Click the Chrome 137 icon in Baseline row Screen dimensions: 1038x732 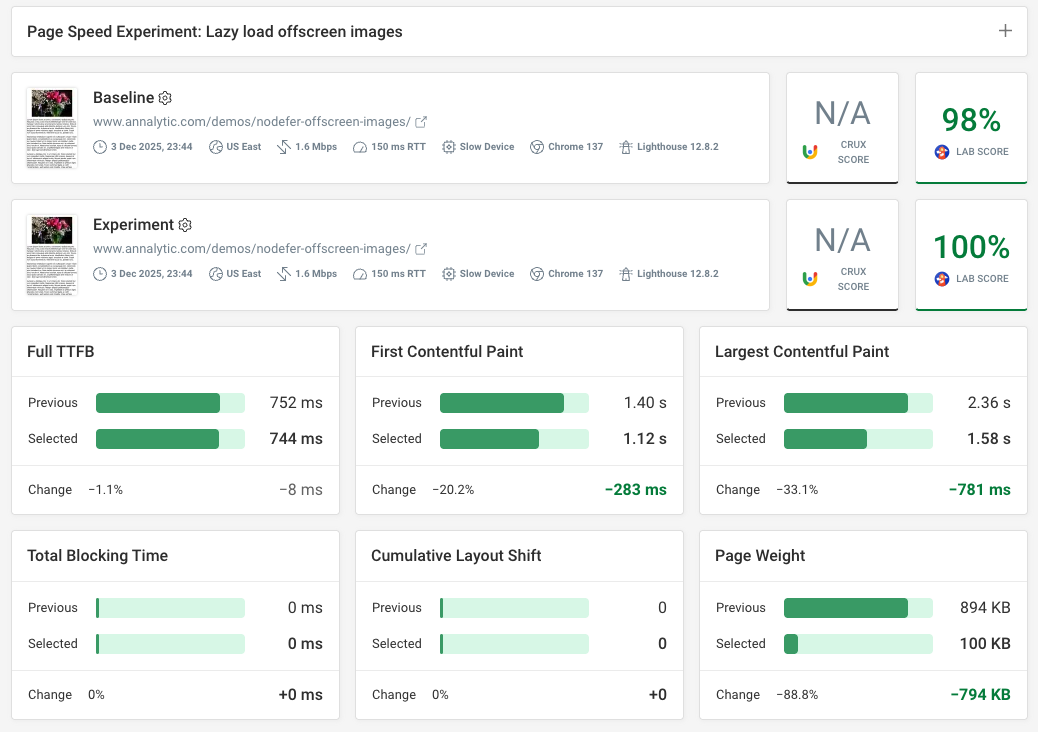pyautogui.click(x=537, y=147)
